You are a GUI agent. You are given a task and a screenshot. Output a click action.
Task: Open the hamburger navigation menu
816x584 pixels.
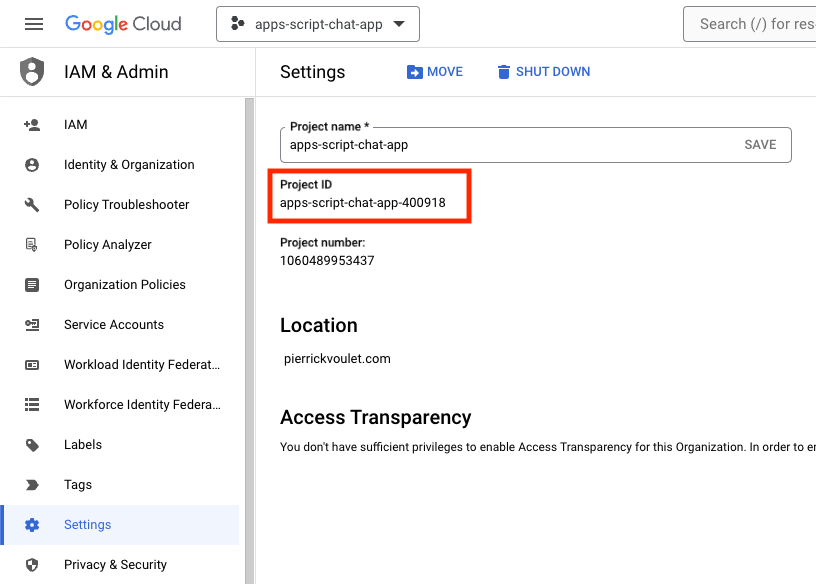pyautogui.click(x=34, y=24)
